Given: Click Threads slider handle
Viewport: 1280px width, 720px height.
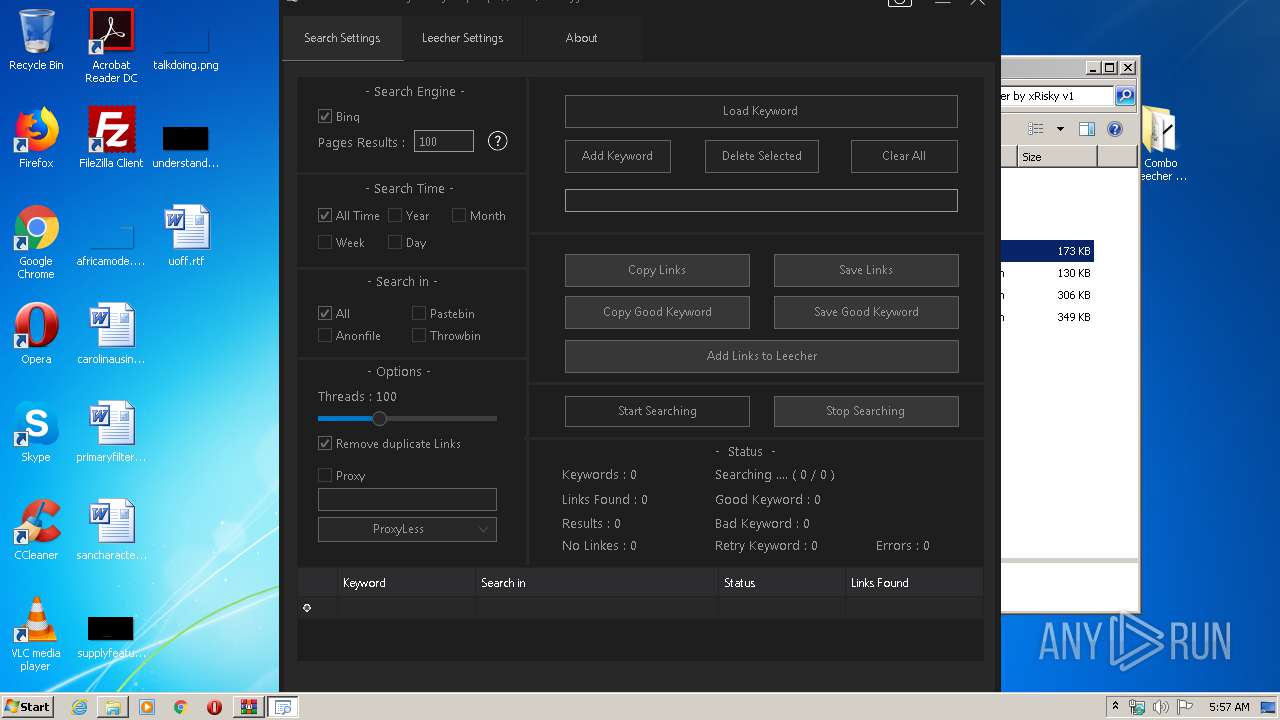Looking at the screenshot, I should [x=379, y=418].
